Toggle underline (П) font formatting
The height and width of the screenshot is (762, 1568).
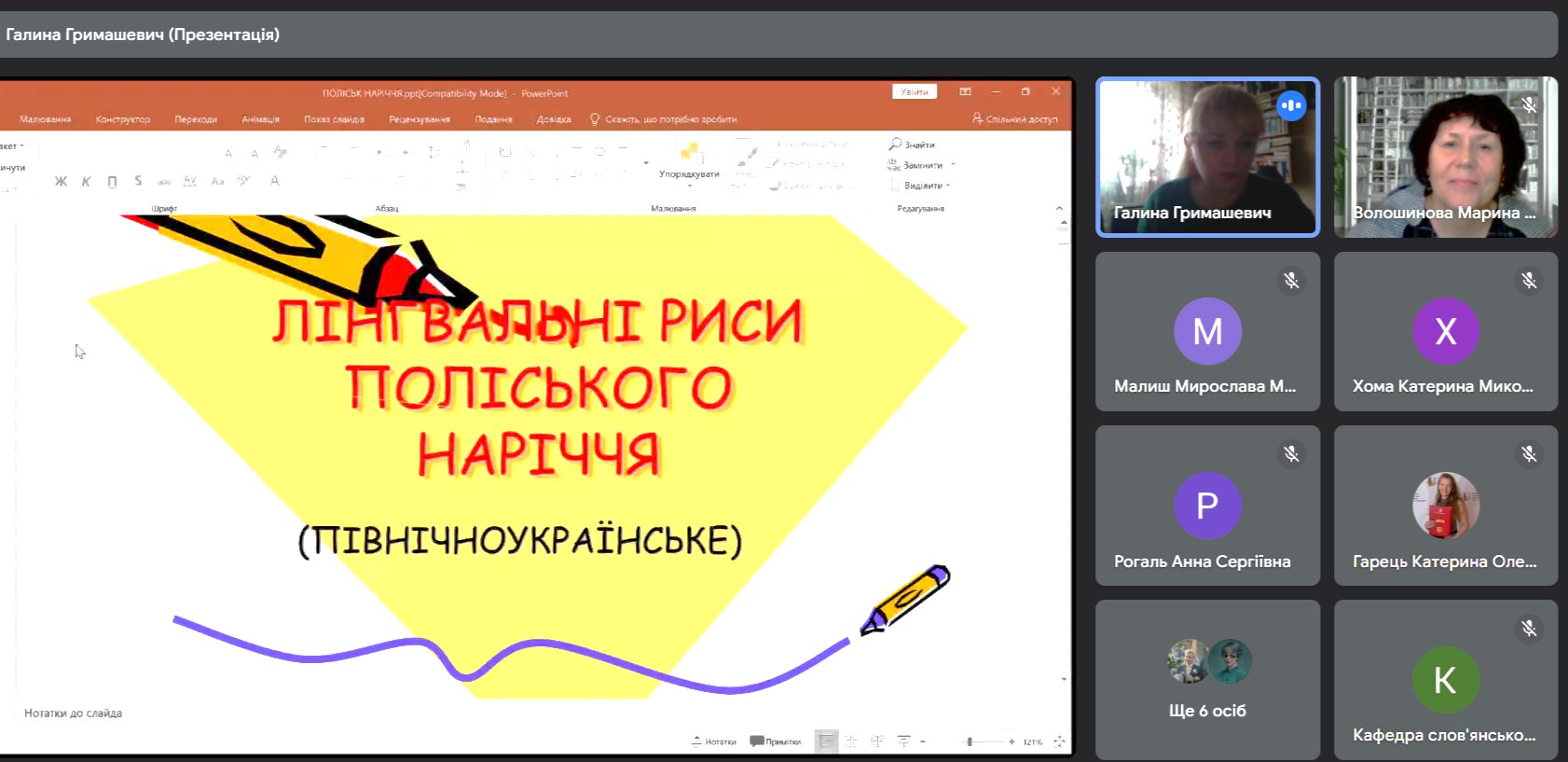point(112,181)
